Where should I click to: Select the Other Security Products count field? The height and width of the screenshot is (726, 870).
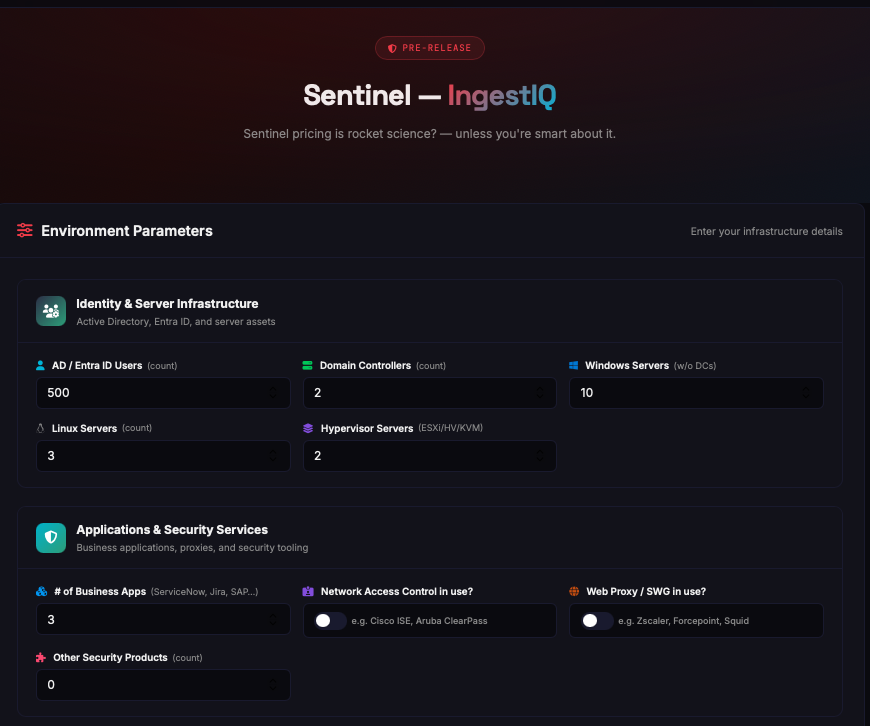pyautogui.click(x=150, y=685)
